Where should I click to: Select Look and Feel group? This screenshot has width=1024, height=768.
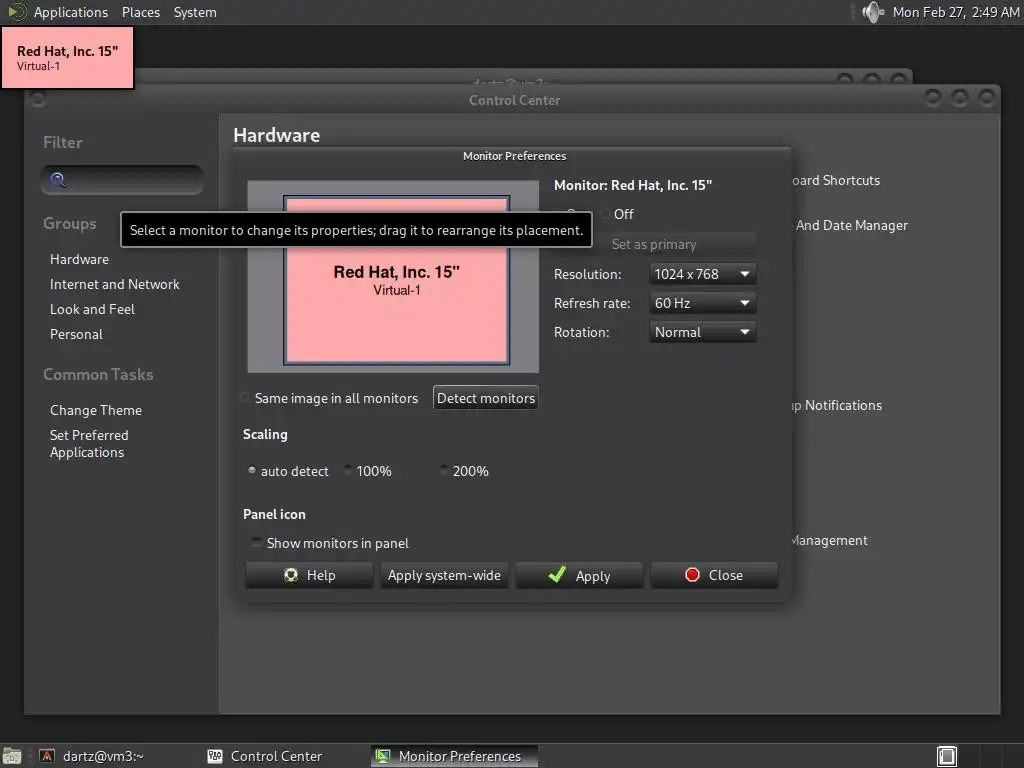tap(92, 309)
